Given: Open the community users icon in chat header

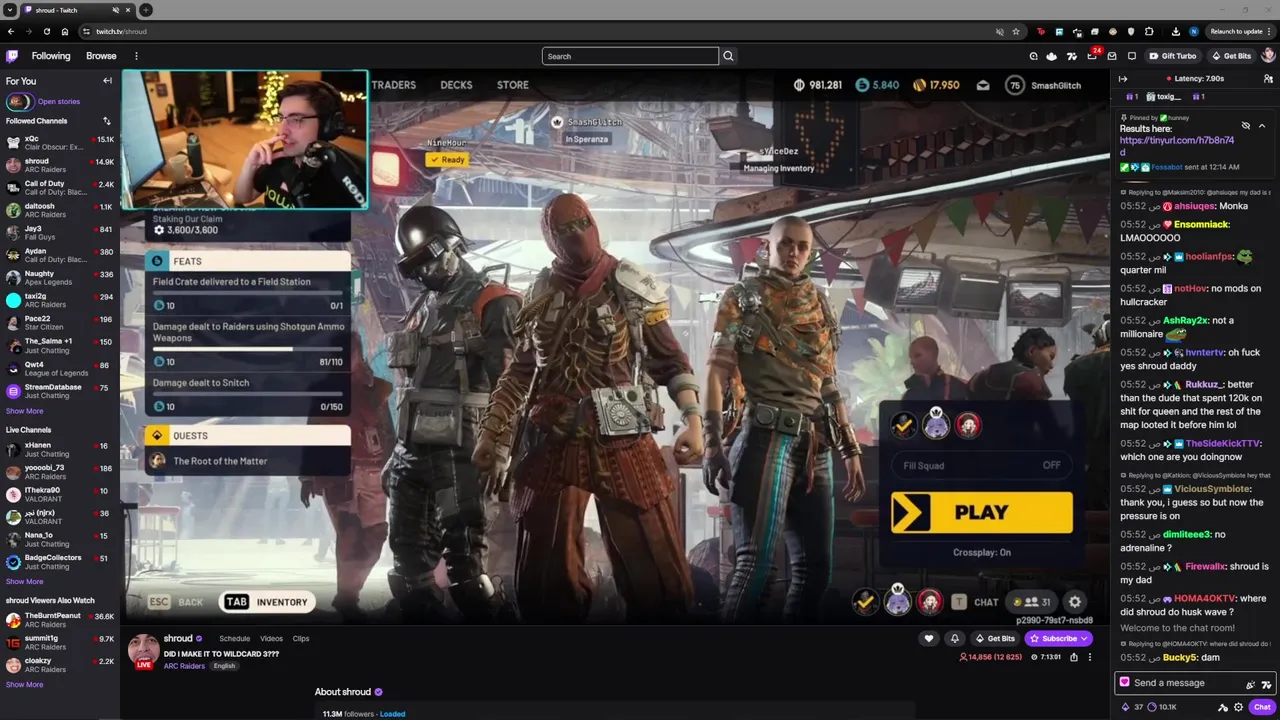Looking at the screenshot, I should [1268, 79].
